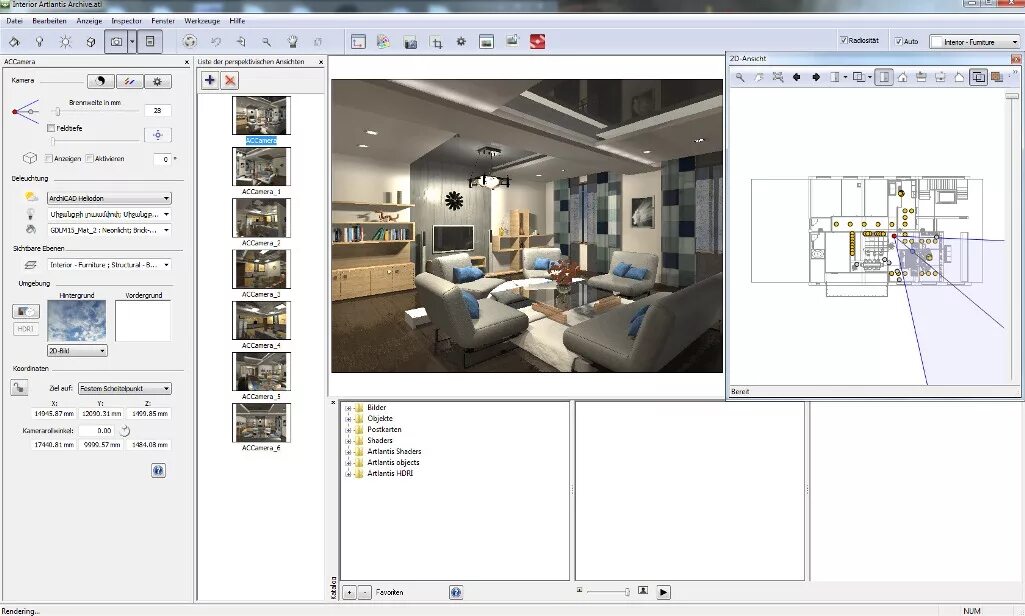
Task: Open the lights bulb inspector
Action: pyautogui.click(x=39, y=42)
